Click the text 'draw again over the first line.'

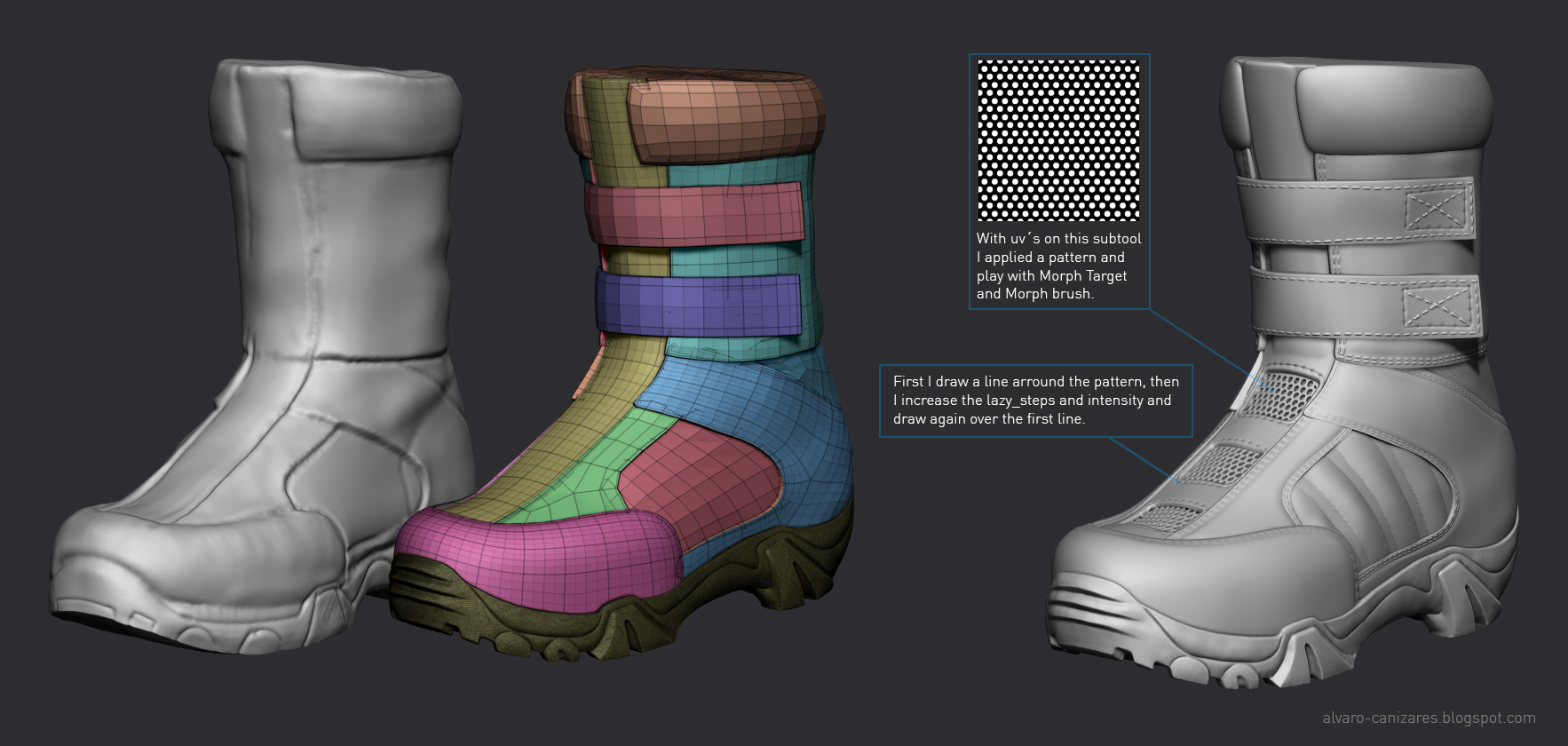(x=989, y=419)
